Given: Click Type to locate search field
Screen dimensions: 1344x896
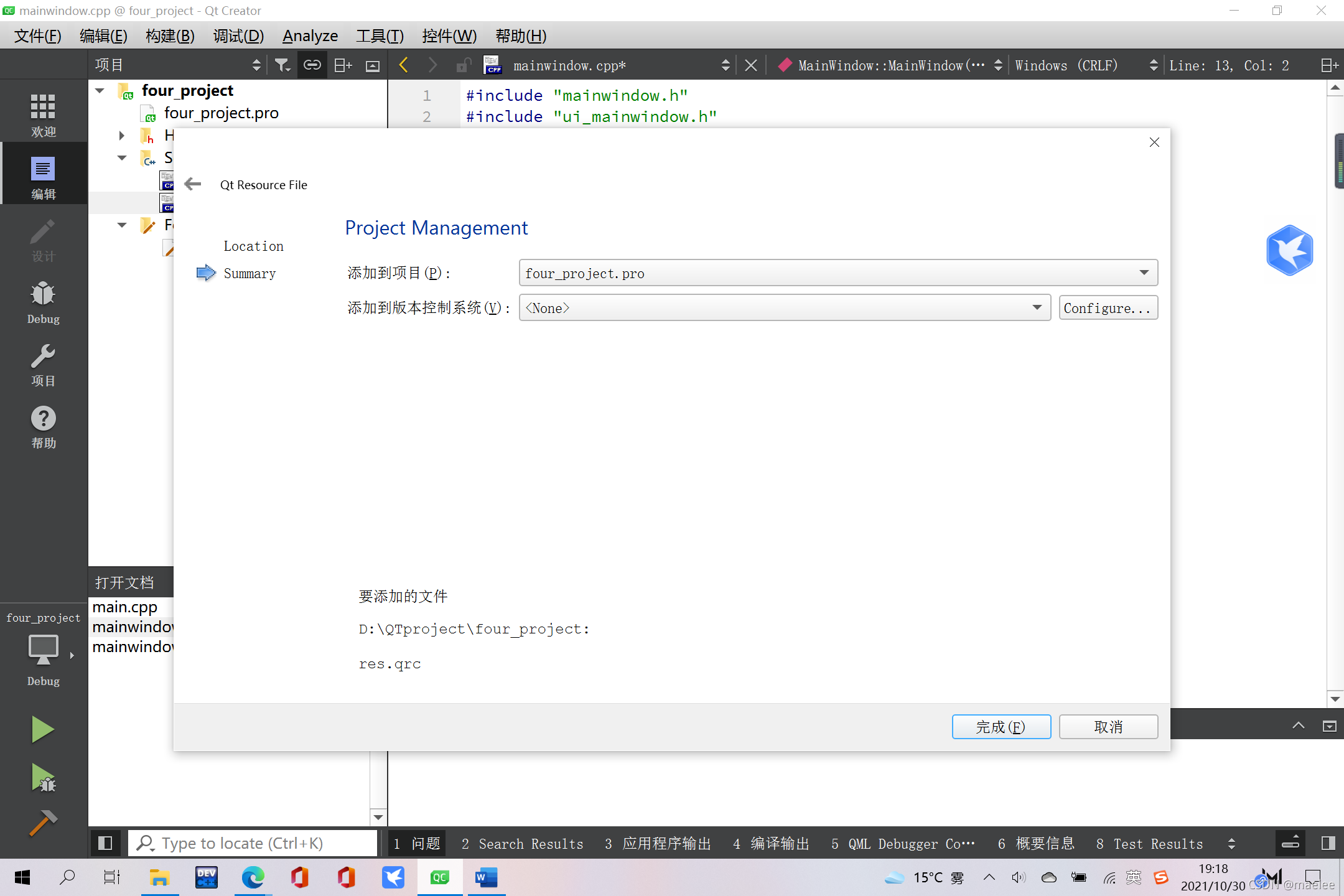Looking at the screenshot, I should [x=253, y=843].
